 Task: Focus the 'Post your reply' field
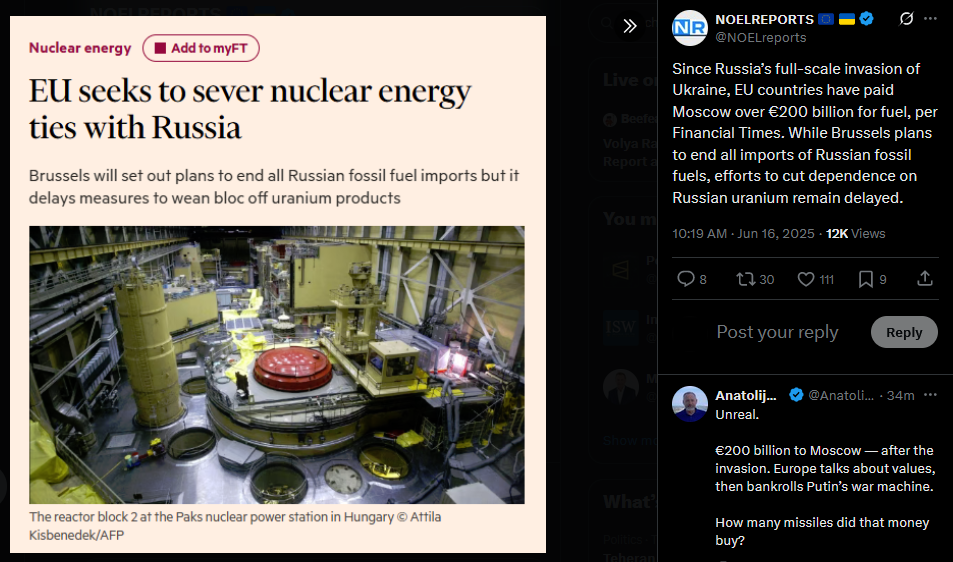pos(777,332)
